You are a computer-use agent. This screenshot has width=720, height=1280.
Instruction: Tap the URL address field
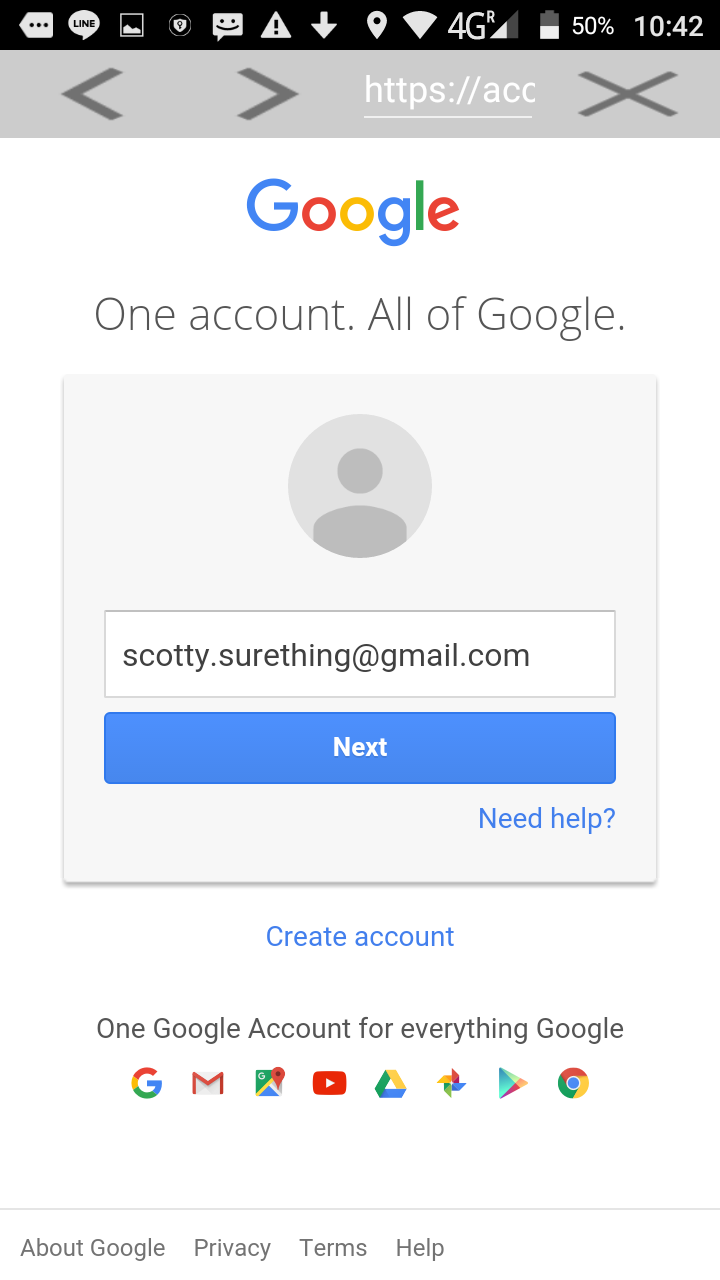[448, 92]
